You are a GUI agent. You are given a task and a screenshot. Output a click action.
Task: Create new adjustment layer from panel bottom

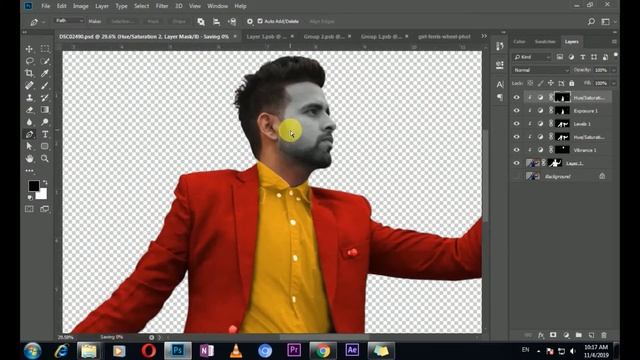566,335
